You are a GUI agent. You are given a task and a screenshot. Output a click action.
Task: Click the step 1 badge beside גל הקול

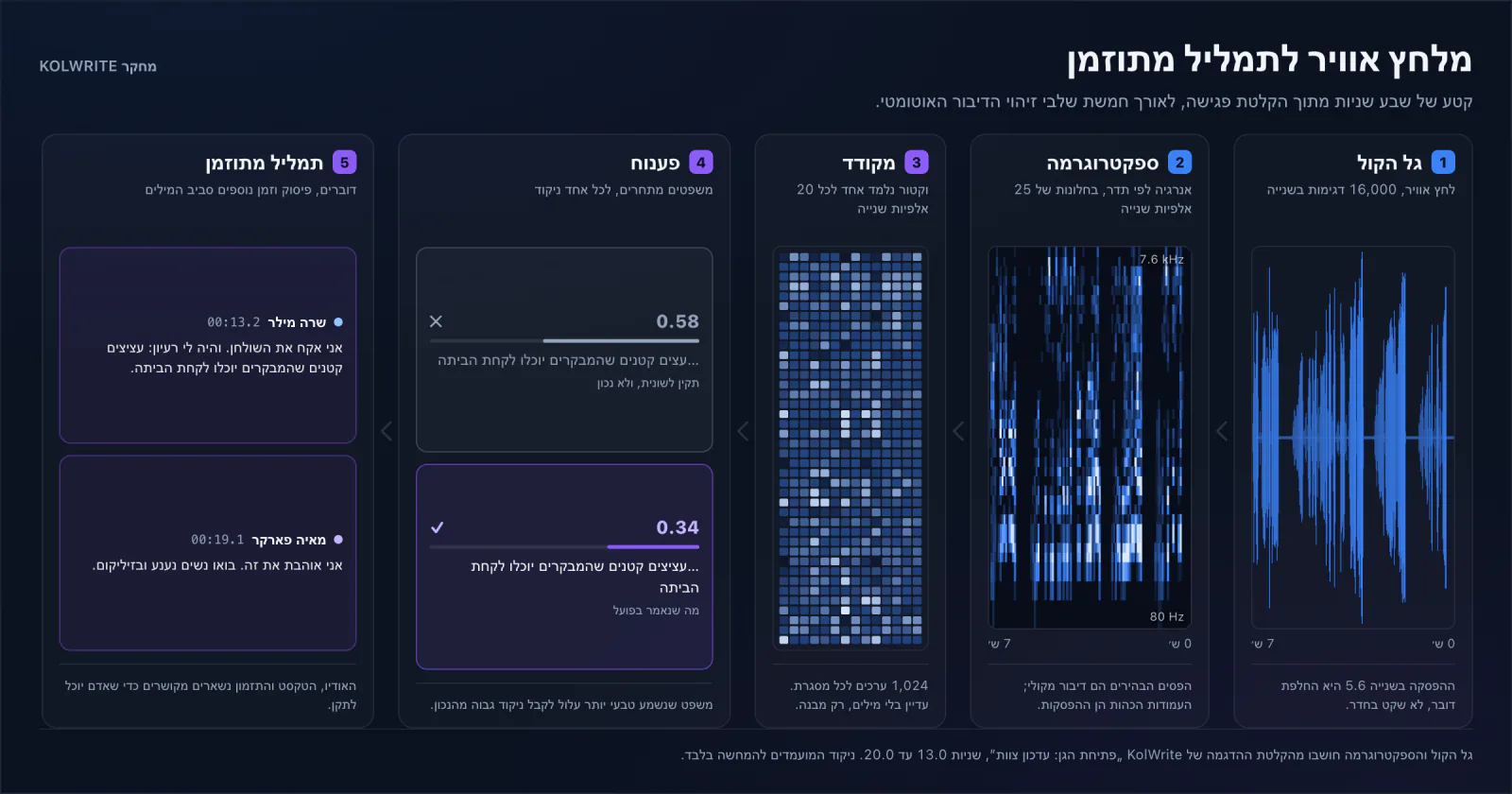[1443, 163]
